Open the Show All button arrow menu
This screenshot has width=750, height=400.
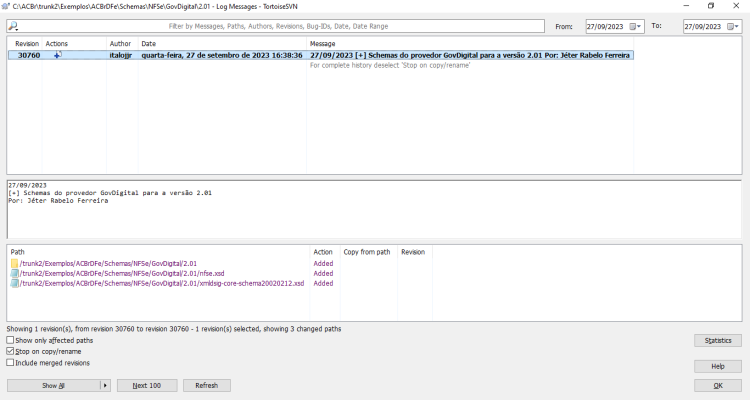pyautogui.click(x=105, y=386)
